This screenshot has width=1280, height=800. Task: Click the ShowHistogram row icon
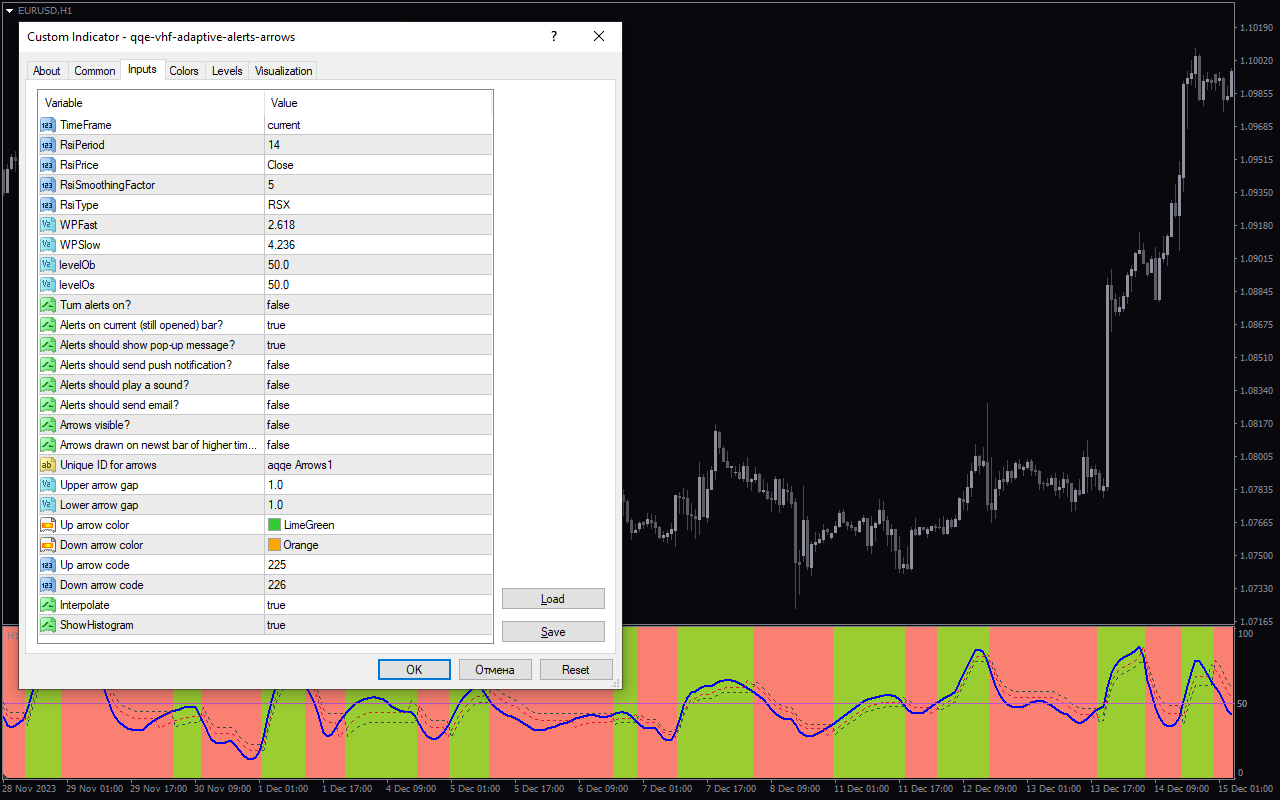tap(48, 625)
